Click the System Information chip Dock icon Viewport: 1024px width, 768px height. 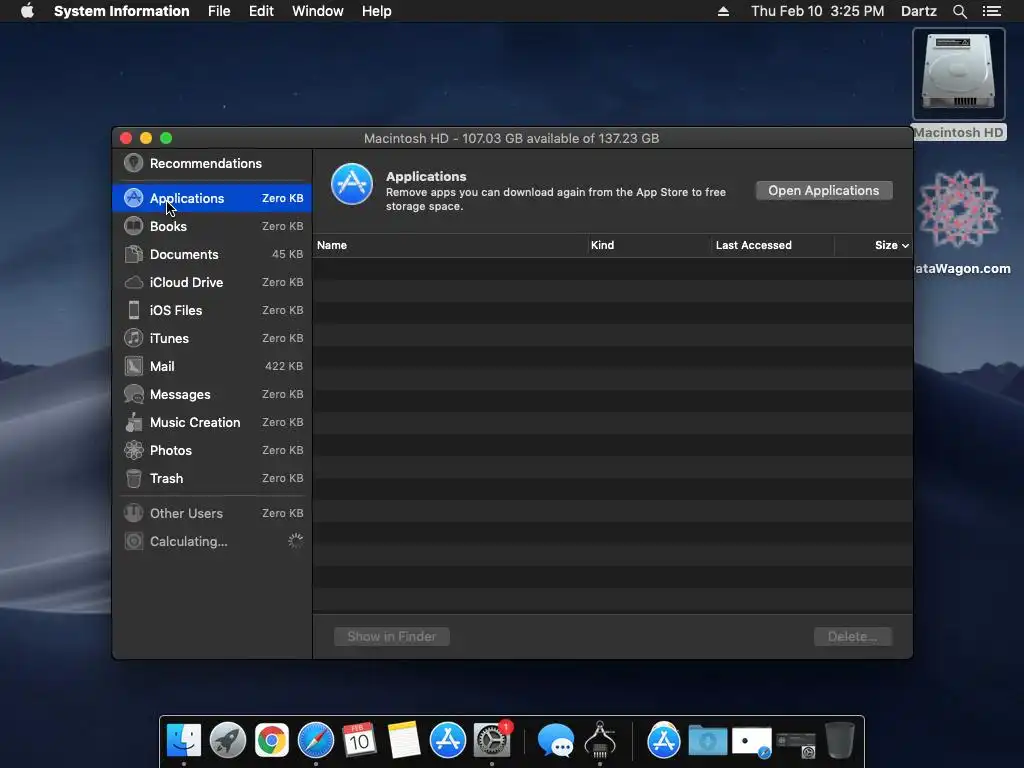(600, 741)
